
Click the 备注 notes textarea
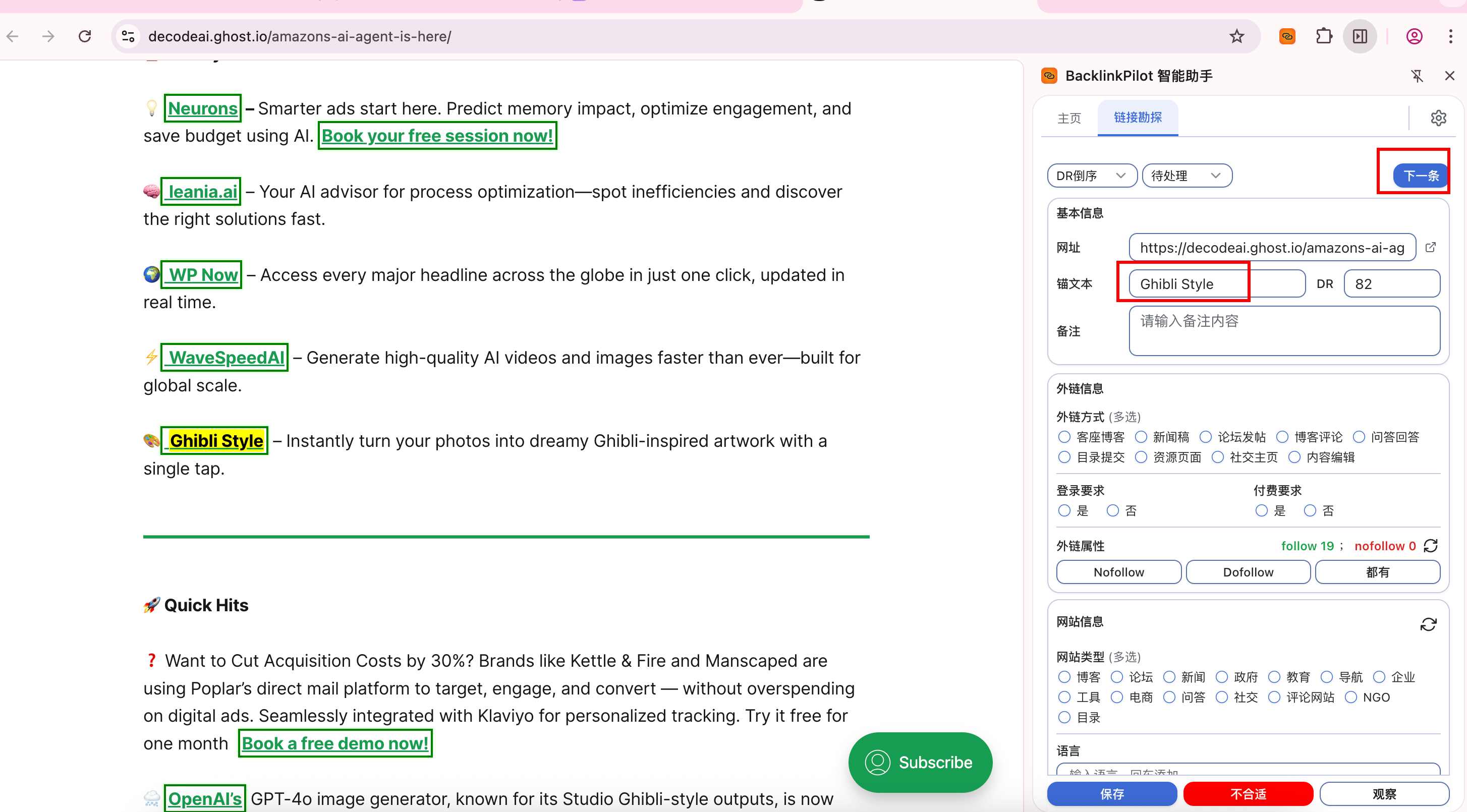coord(1284,331)
